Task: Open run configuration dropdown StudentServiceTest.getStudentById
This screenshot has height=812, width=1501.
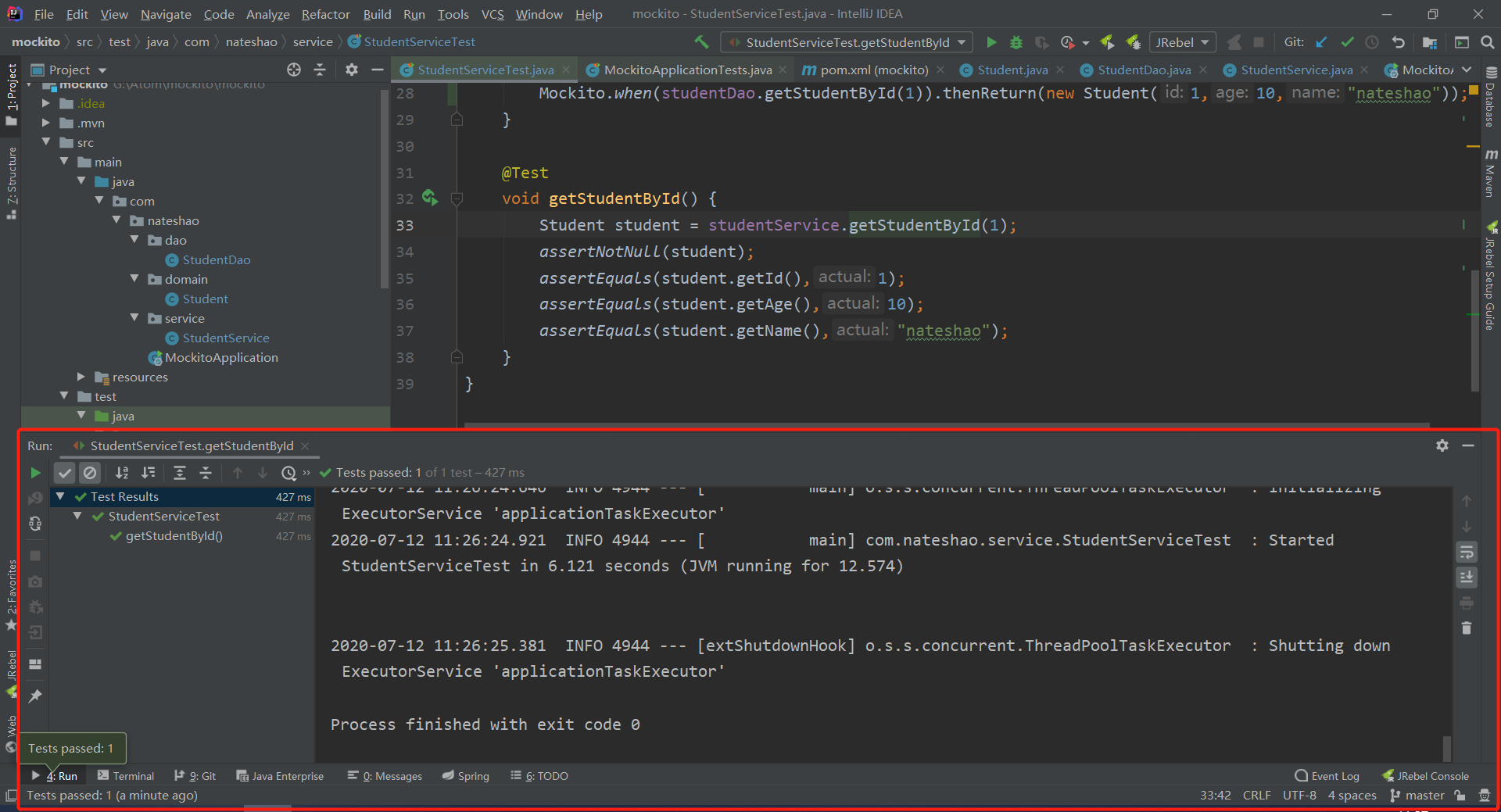Action: [846, 42]
